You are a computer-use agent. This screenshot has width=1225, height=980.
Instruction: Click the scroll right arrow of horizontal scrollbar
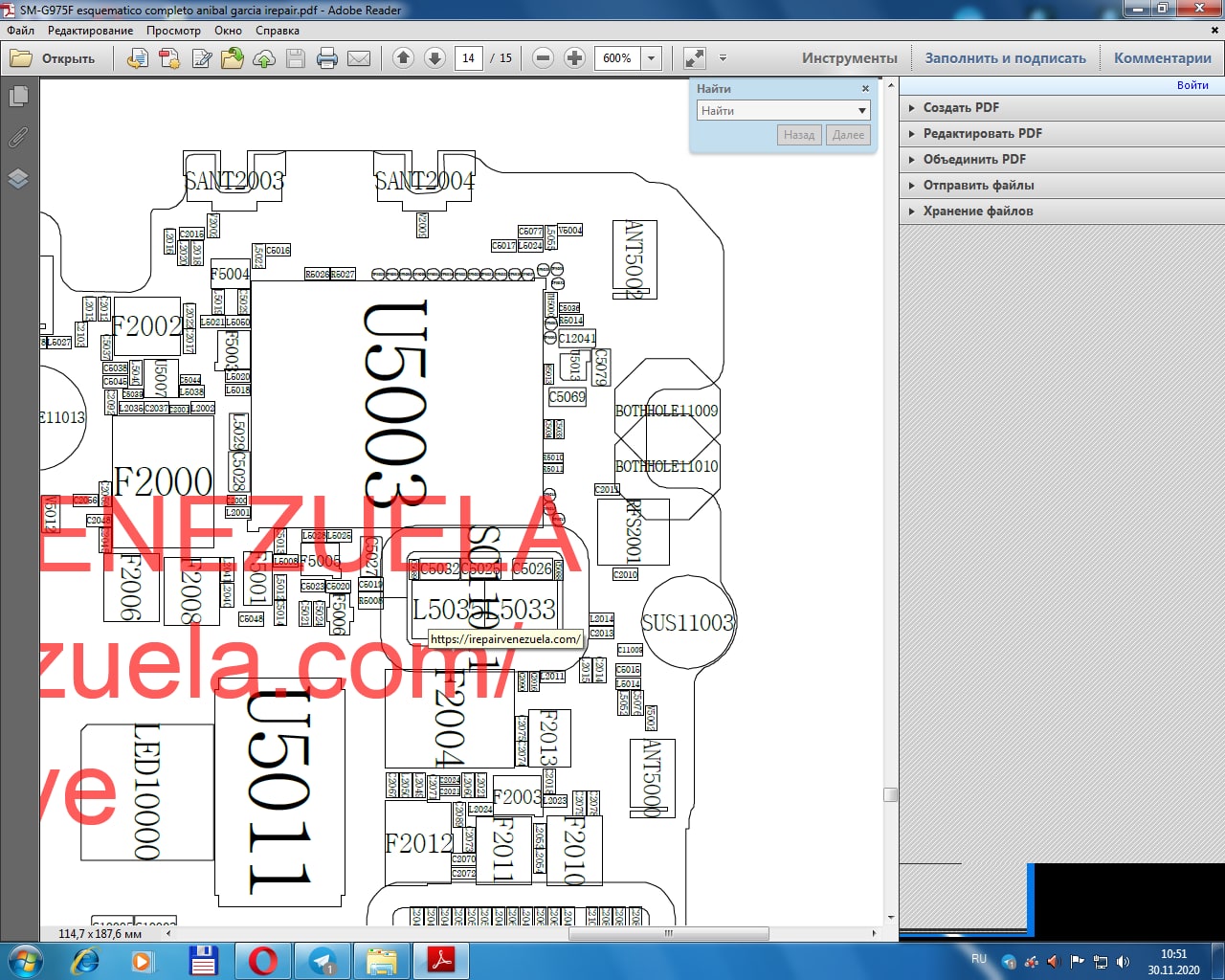874,933
